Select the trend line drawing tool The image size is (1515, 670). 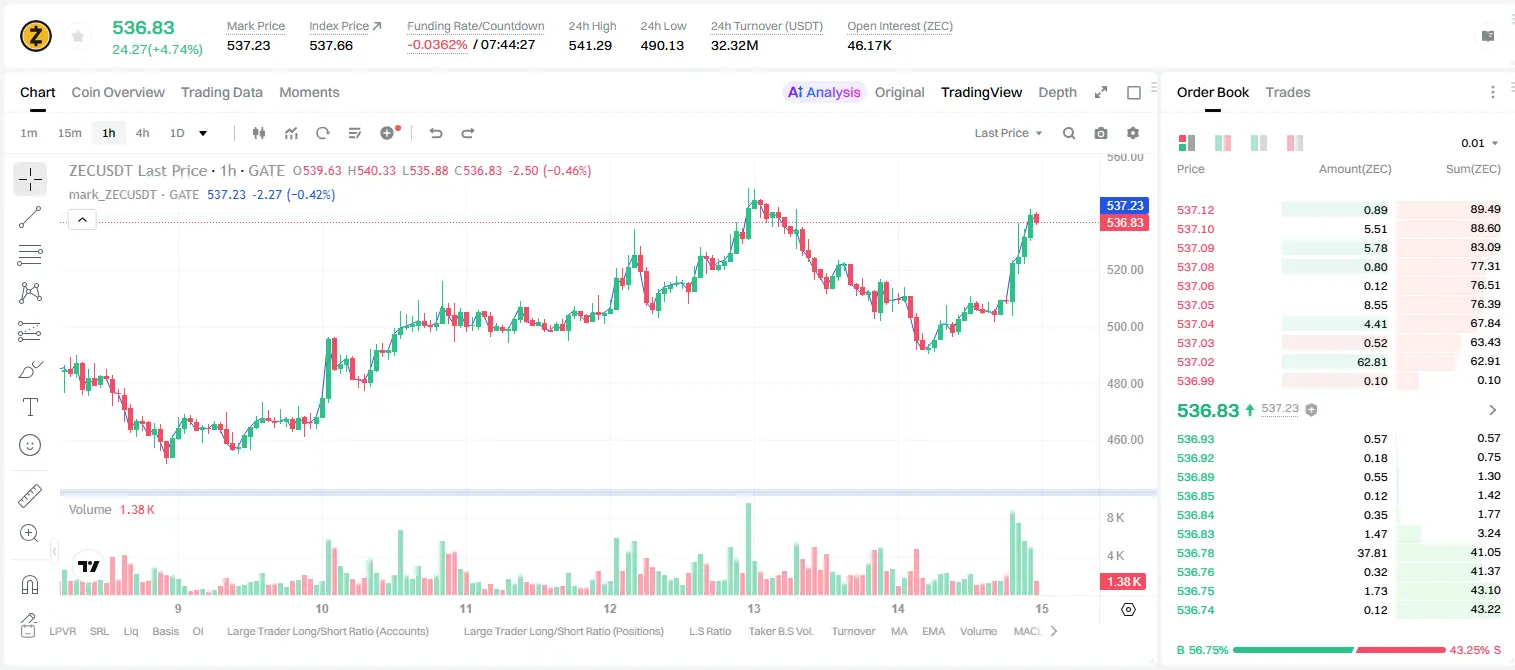click(30, 217)
